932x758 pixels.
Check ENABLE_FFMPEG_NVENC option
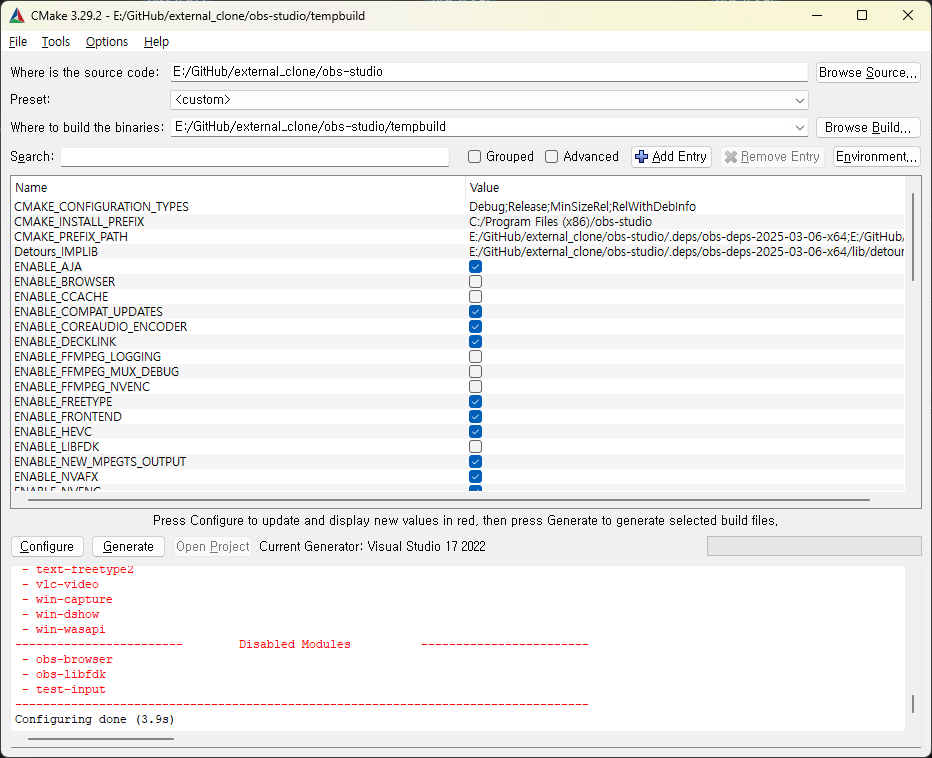tap(476, 386)
